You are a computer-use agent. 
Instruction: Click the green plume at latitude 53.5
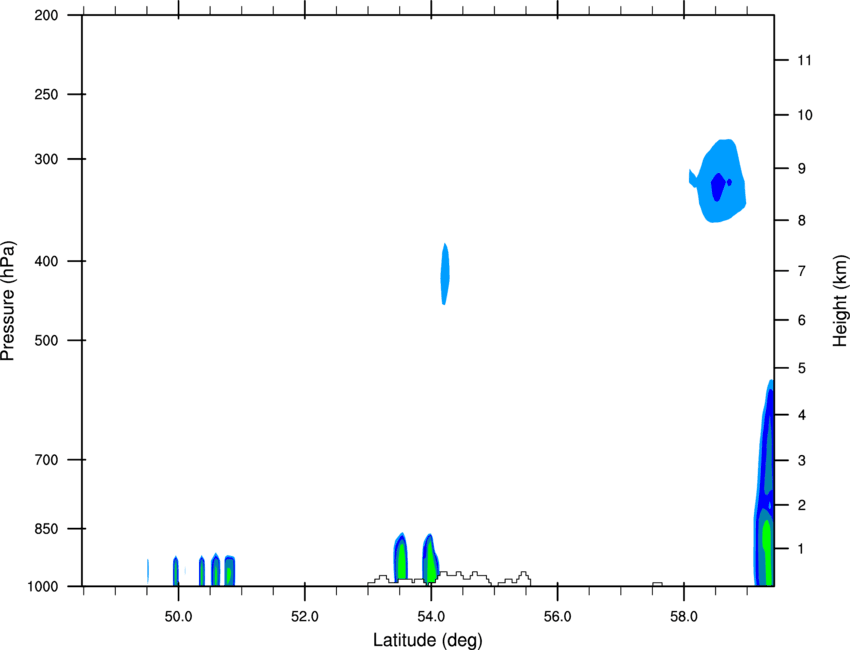pyautogui.click(x=401, y=558)
